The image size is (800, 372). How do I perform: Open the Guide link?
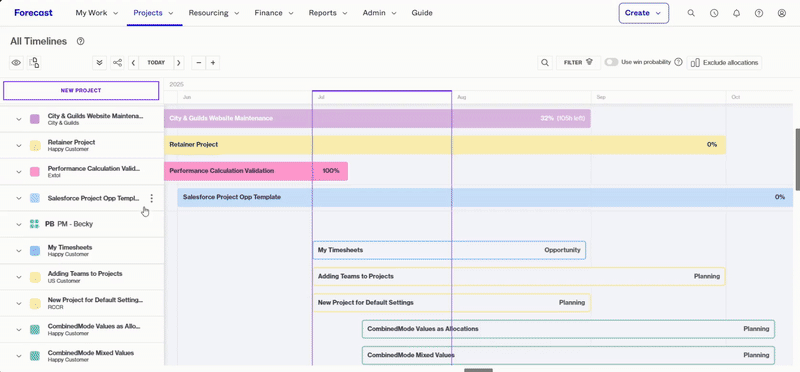[422, 13]
